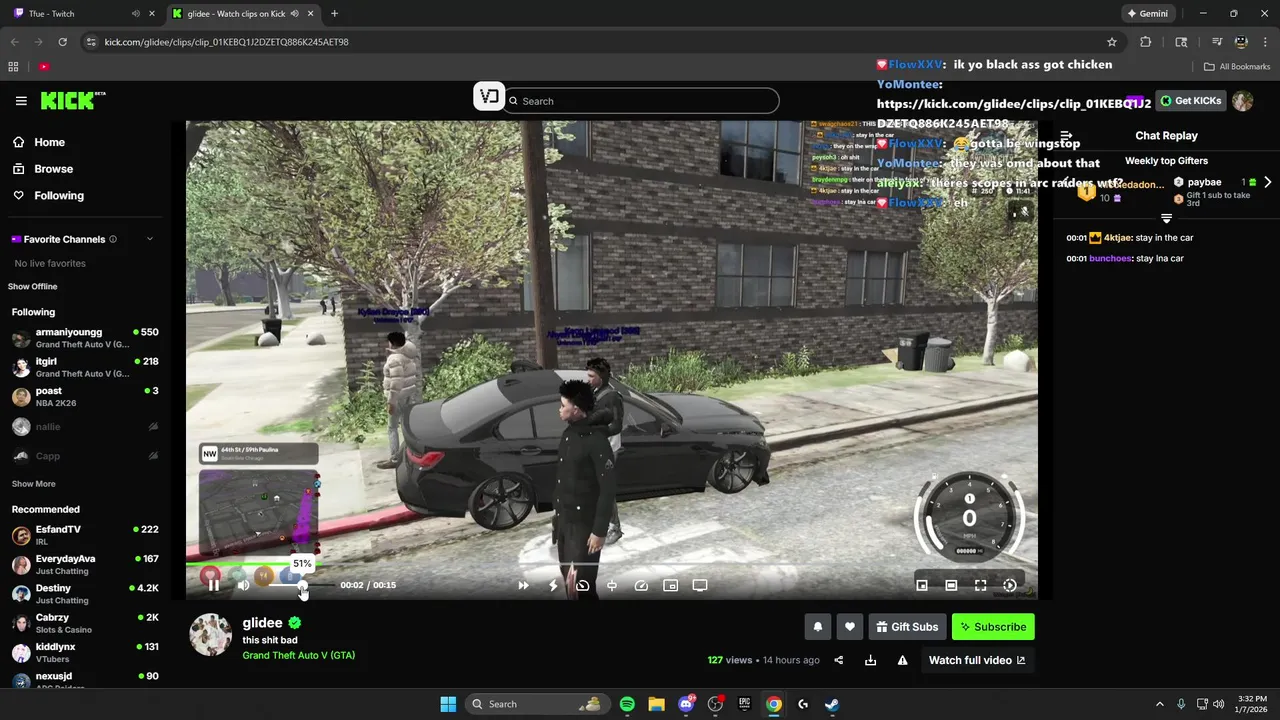Click the lightning bolt icon in player
1280x720 pixels.
[x=553, y=586]
